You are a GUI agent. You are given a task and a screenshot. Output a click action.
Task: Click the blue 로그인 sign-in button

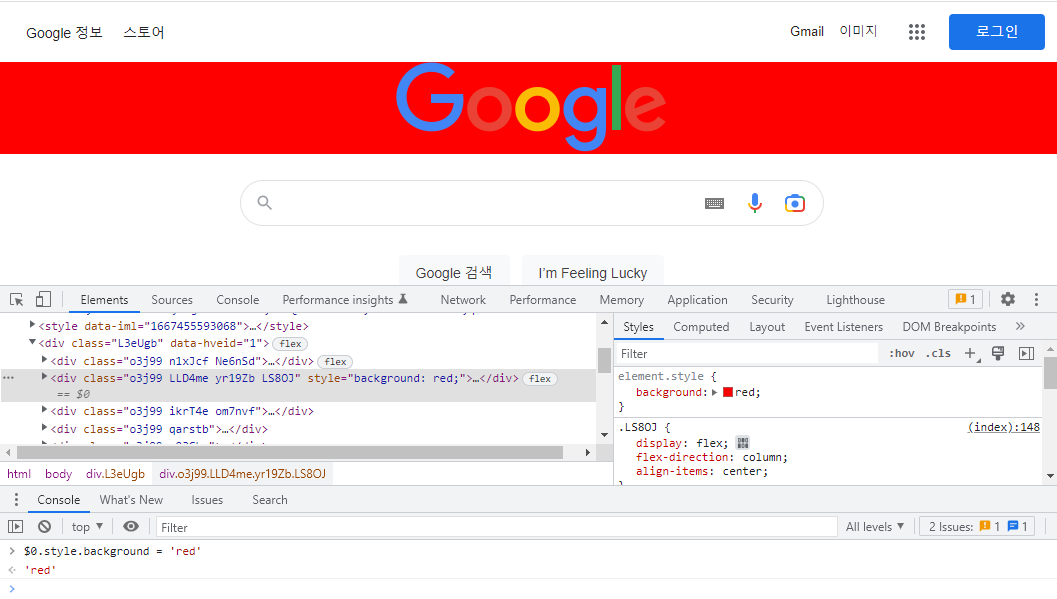(x=996, y=32)
